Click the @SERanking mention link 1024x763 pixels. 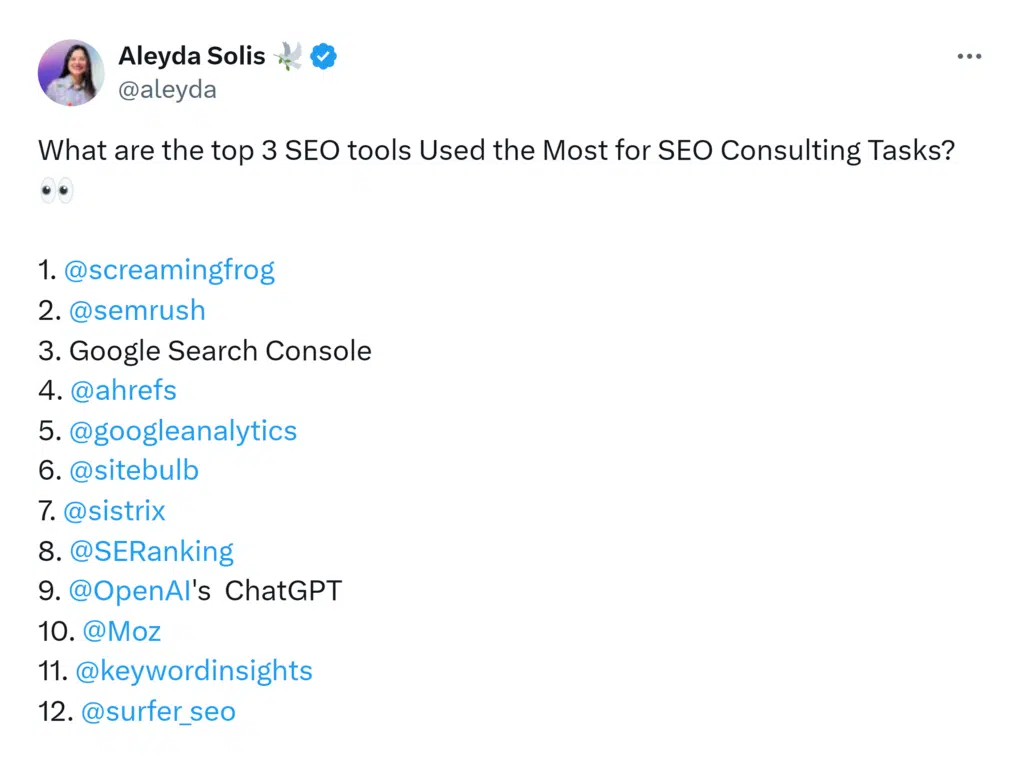coord(151,551)
